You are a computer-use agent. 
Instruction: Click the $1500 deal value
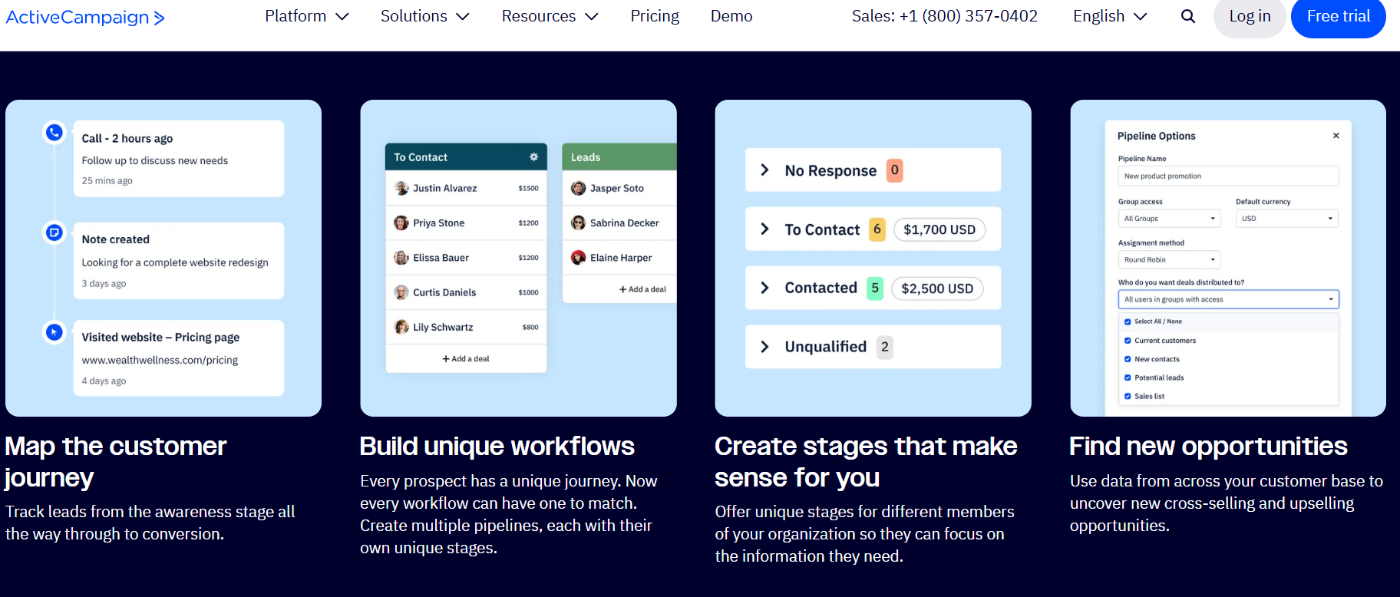pos(528,188)
